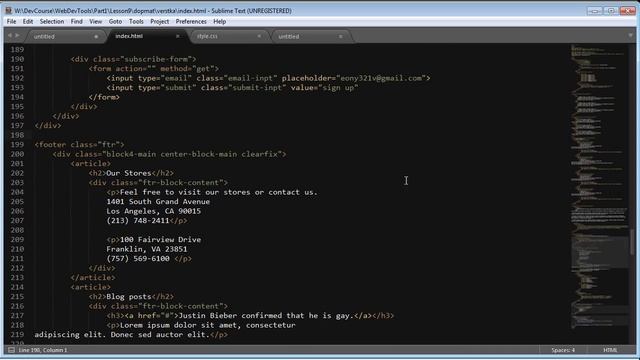
Task: Open the Tools menu
Action: pyautogui.click(x=136, y=22)
